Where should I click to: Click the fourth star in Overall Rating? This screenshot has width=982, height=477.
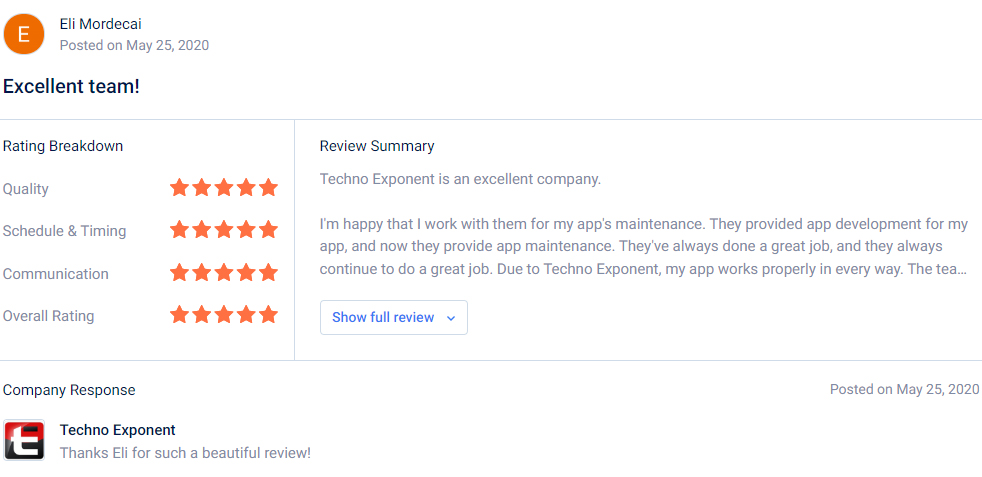coord(246,314)
